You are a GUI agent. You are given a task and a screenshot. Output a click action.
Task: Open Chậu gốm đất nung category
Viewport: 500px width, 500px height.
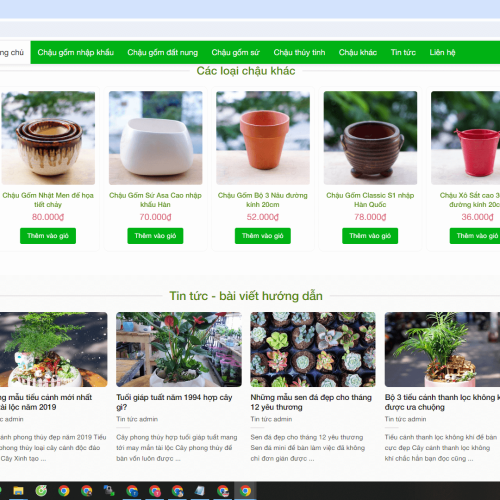click(x=163, y=52)
